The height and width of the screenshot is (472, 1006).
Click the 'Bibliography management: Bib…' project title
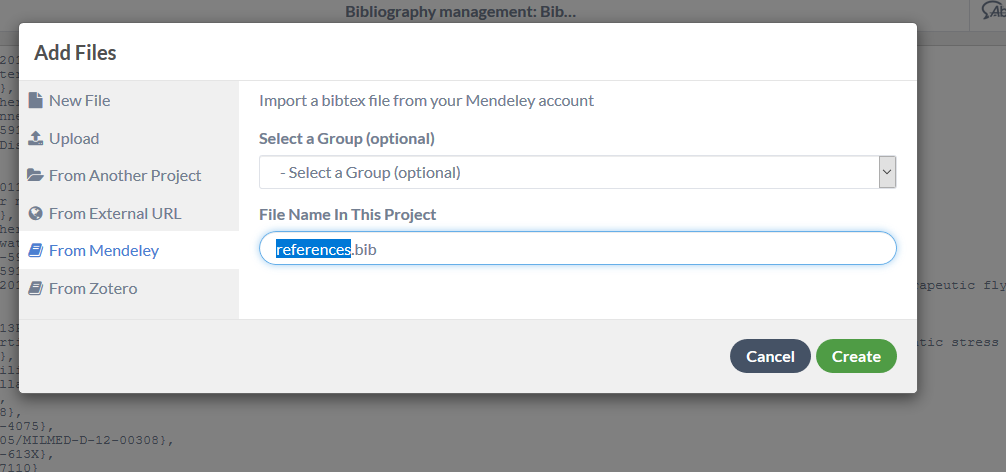coord(461,12)
